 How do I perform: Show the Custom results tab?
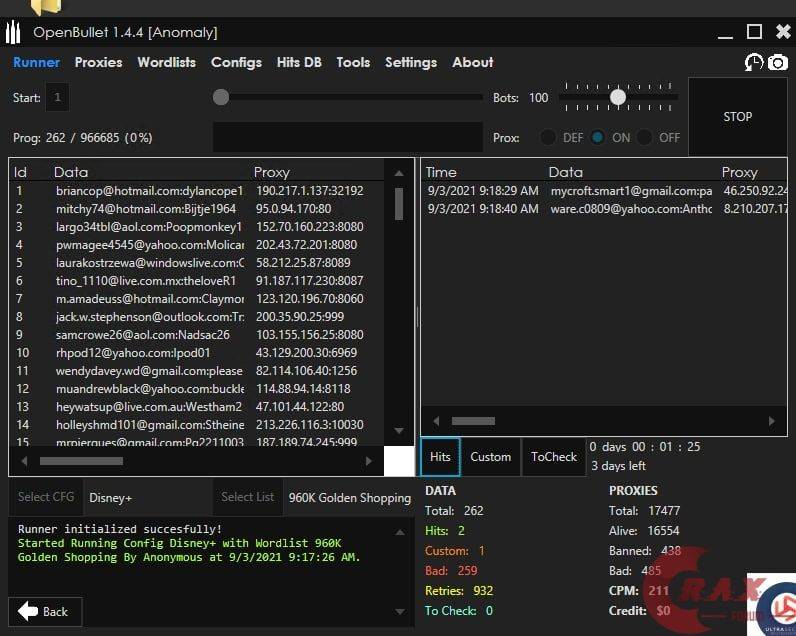coord(490,457)
